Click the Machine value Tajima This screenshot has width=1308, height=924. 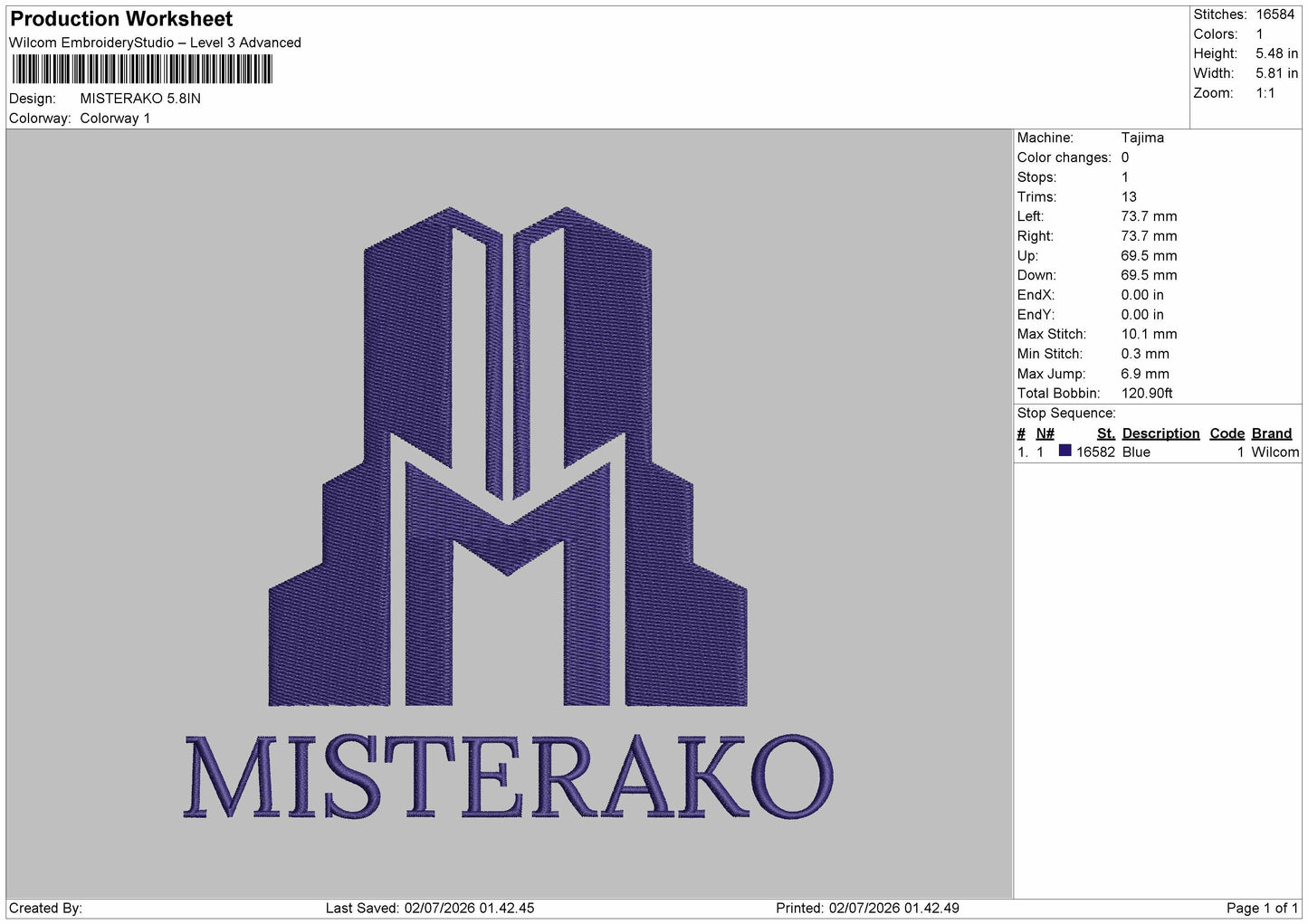pos(1142,138)
